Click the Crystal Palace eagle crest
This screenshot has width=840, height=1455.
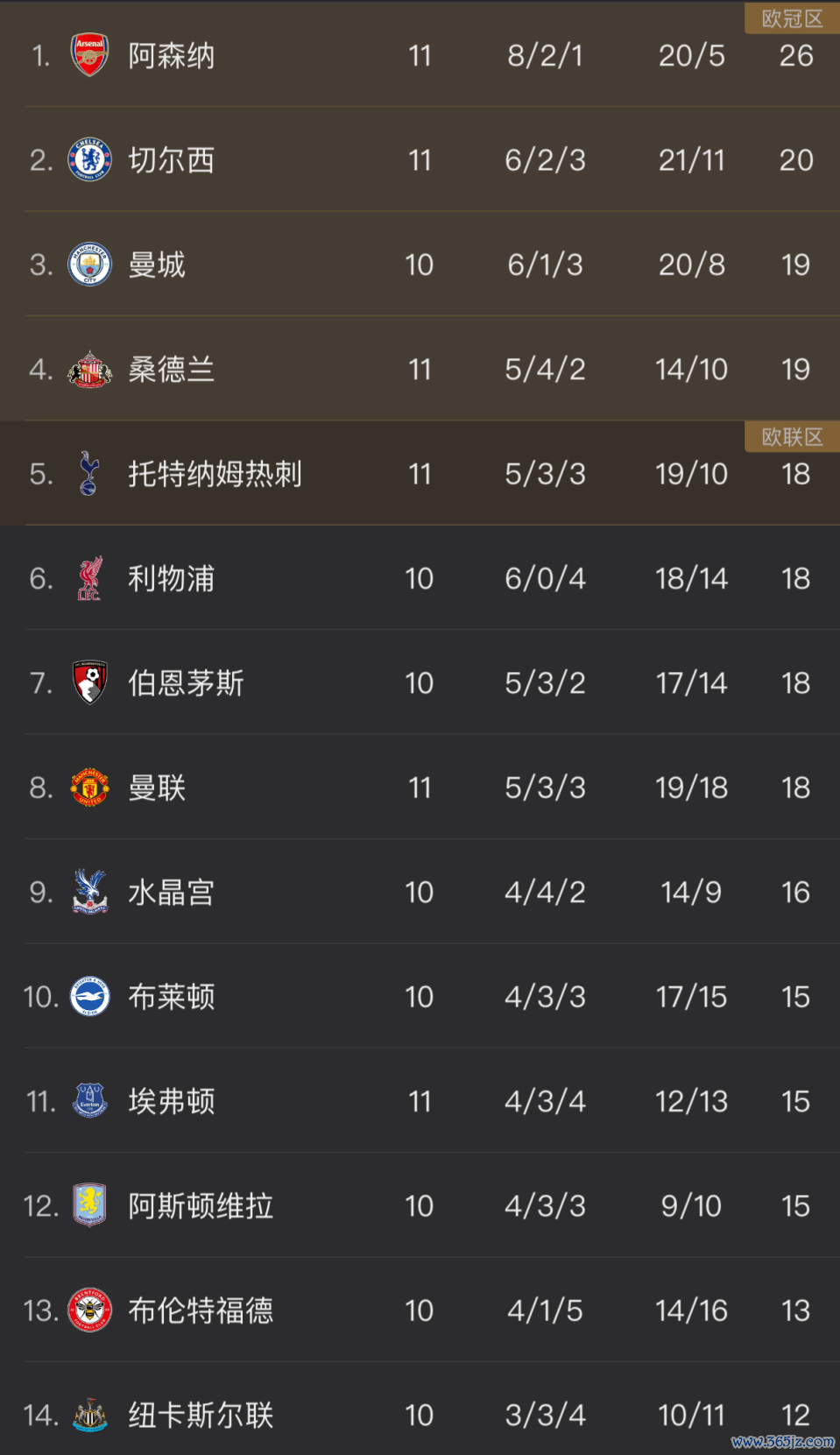pyautogui.click(x=89, y=892)
